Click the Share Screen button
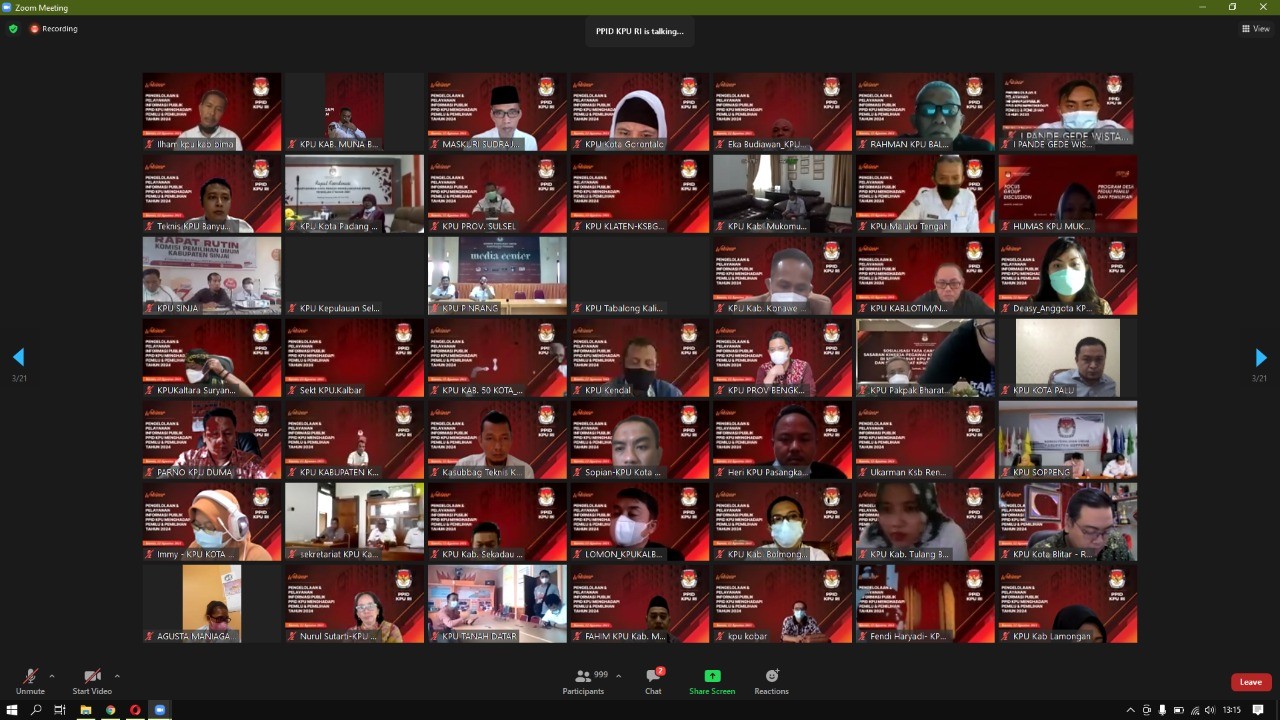The image size is (1280, 720). pos(711,680)
